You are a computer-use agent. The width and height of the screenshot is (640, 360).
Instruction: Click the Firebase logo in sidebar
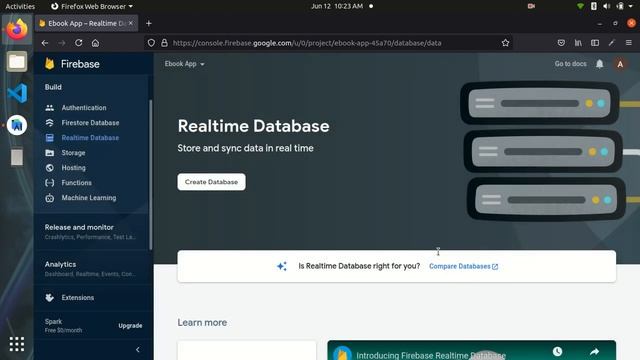[50, 64]
